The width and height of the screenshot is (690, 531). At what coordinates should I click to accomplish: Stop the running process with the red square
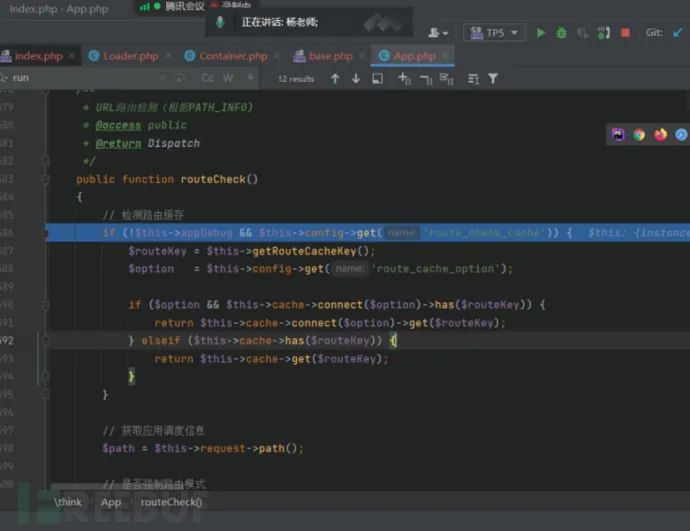pyautogui.click(x=625, y=33)
